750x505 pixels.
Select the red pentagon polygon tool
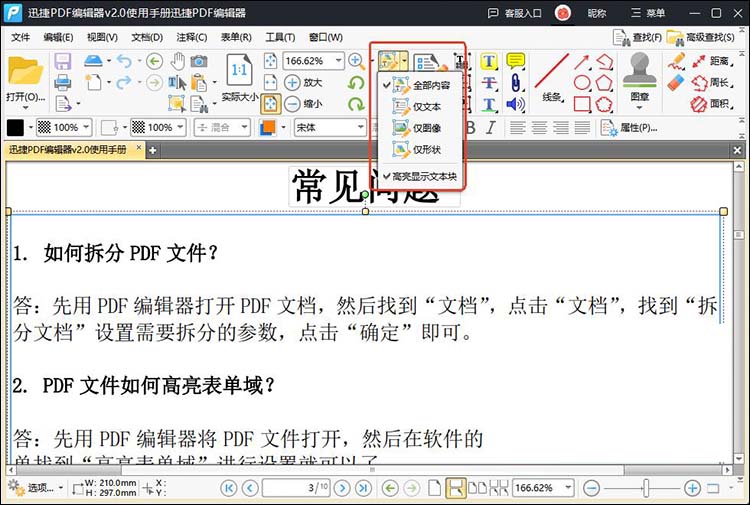(x=605, y=83)
